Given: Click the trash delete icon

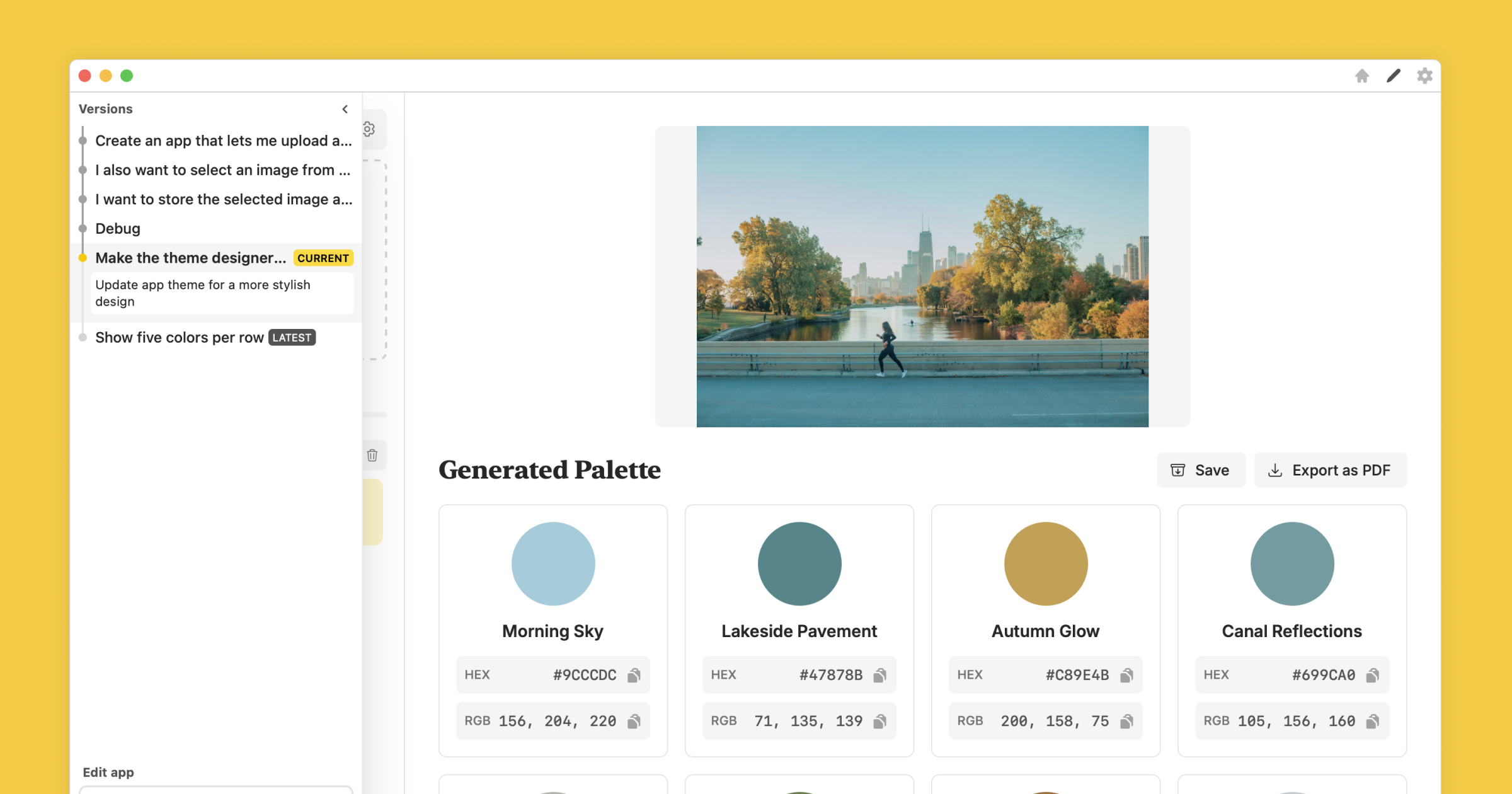Looking at the screenshot, I should (x=372, y=455).
